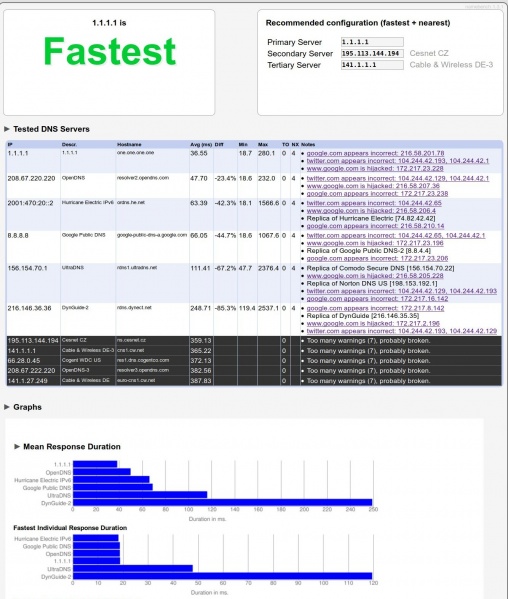The height and width of the screenshot is (599, 508).
Task: Open twitter.com incorrect link in 8.8.8.8 row
Action: pyautogui.click(x=396, y=236)
